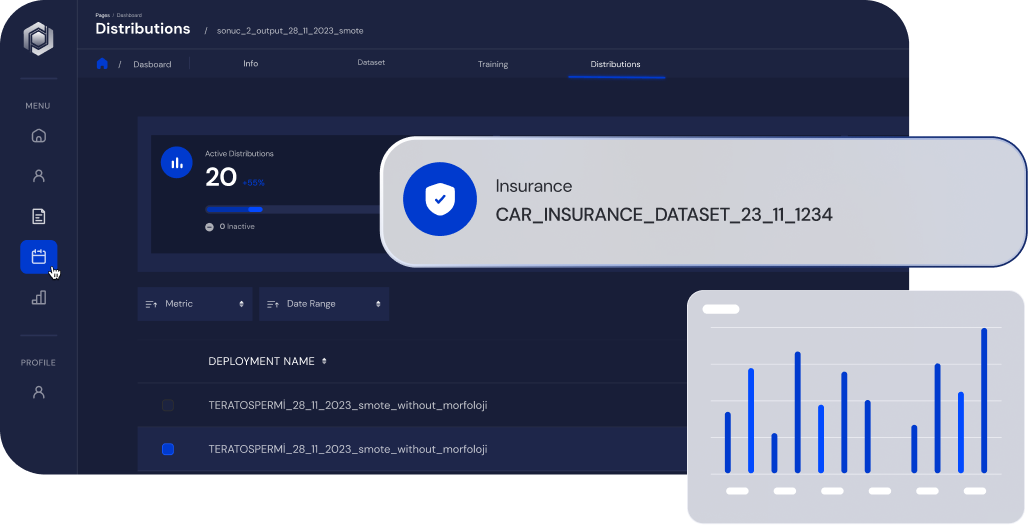The image size is (1028, 525).
Task: Switch to the Info tab
Action: coord(250,64)
